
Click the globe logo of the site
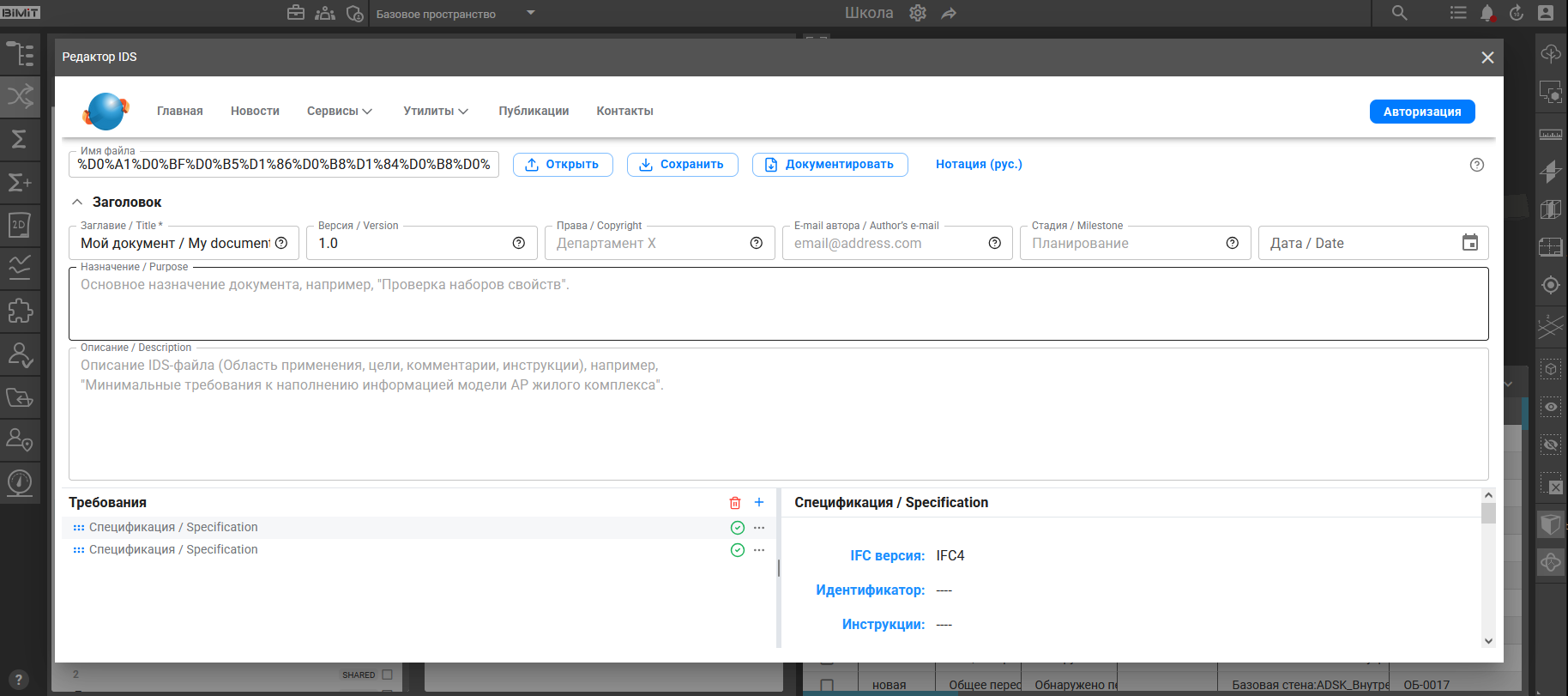[x=106, y=111]
